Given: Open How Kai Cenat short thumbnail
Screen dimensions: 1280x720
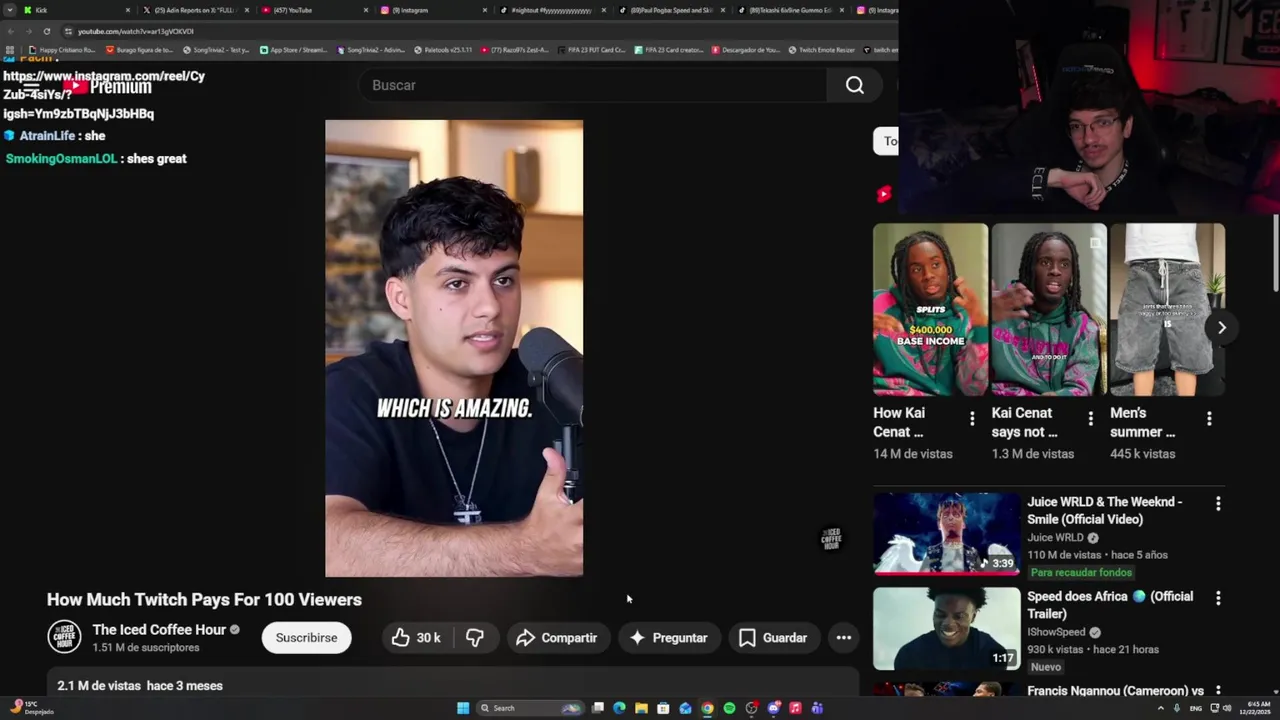Looking at the screenshot, I should click(930, 310).
